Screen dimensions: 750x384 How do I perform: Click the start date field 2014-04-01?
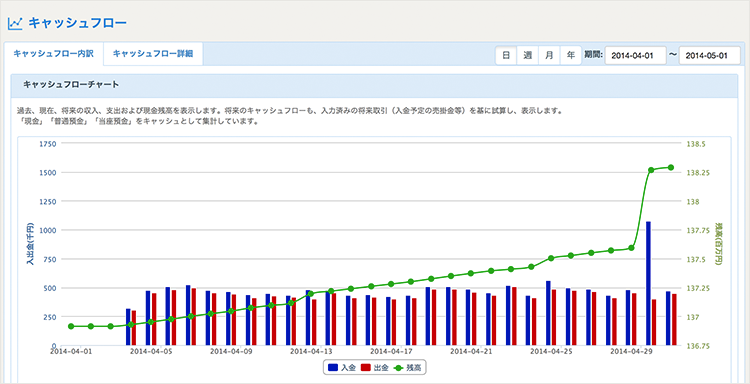point(636,55)
